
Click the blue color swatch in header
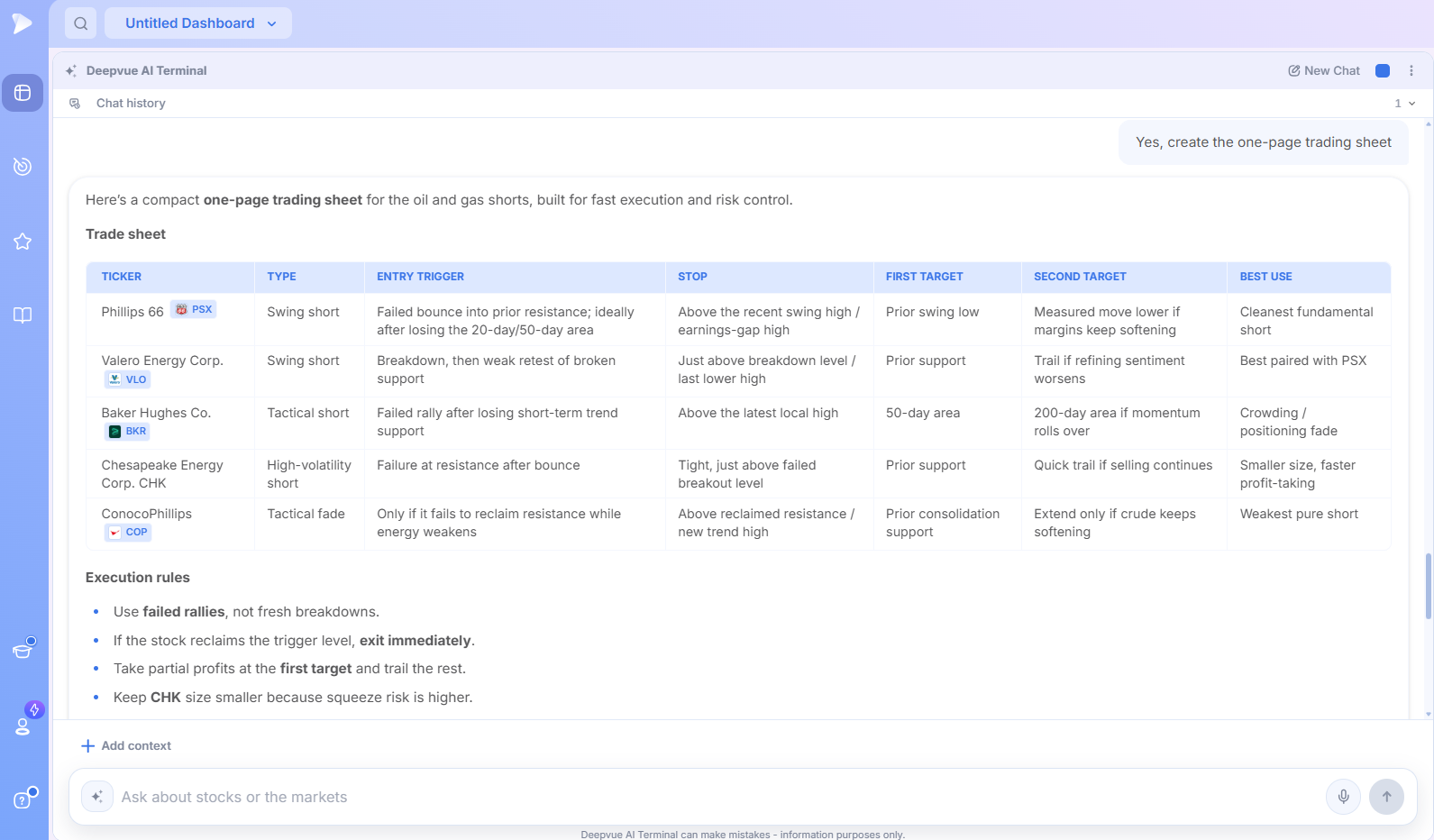pyautogui.click(x=1383, y=70)
